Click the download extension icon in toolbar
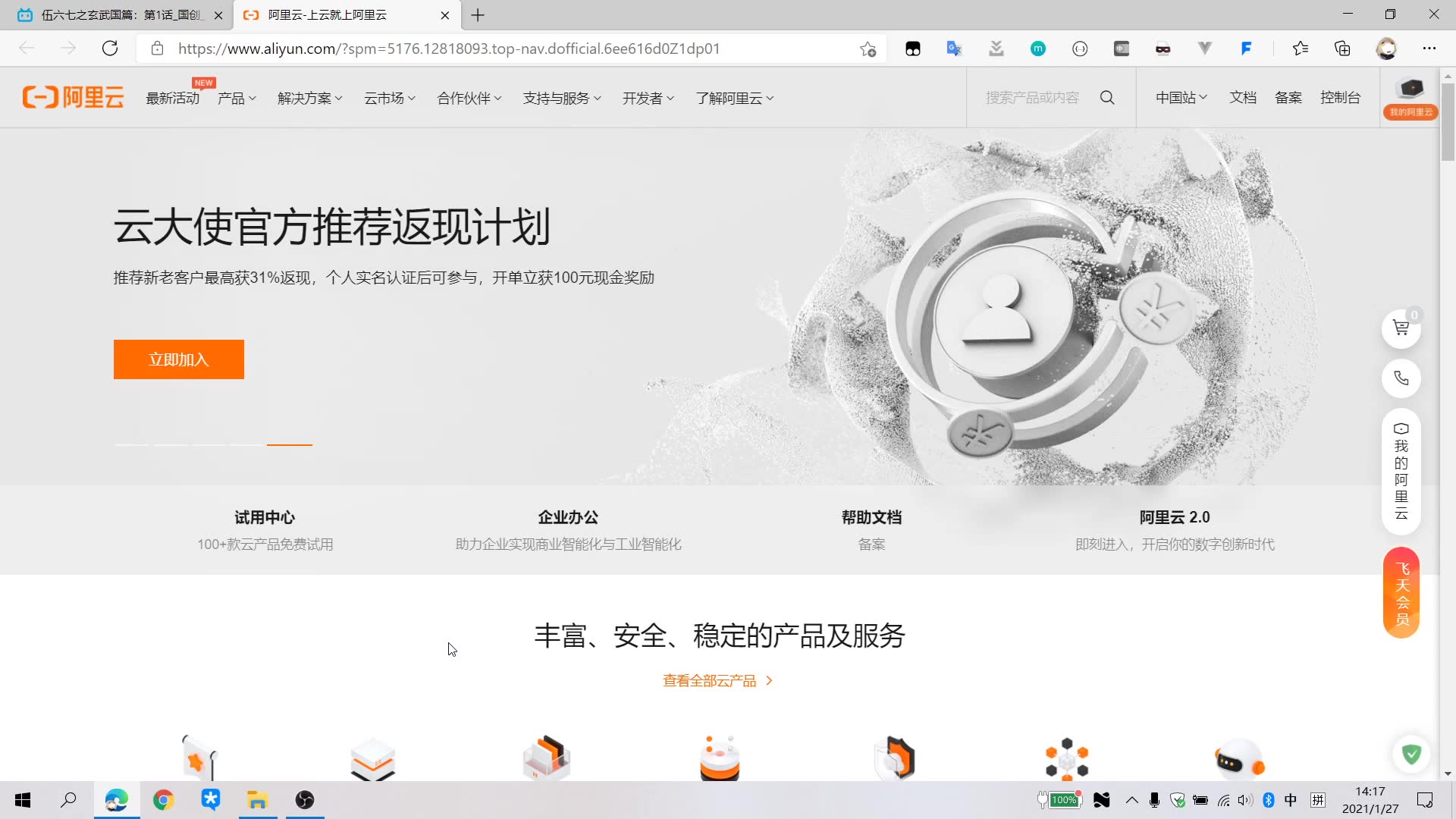Viewport: 1456px width, 819px height. click(996, 49)
